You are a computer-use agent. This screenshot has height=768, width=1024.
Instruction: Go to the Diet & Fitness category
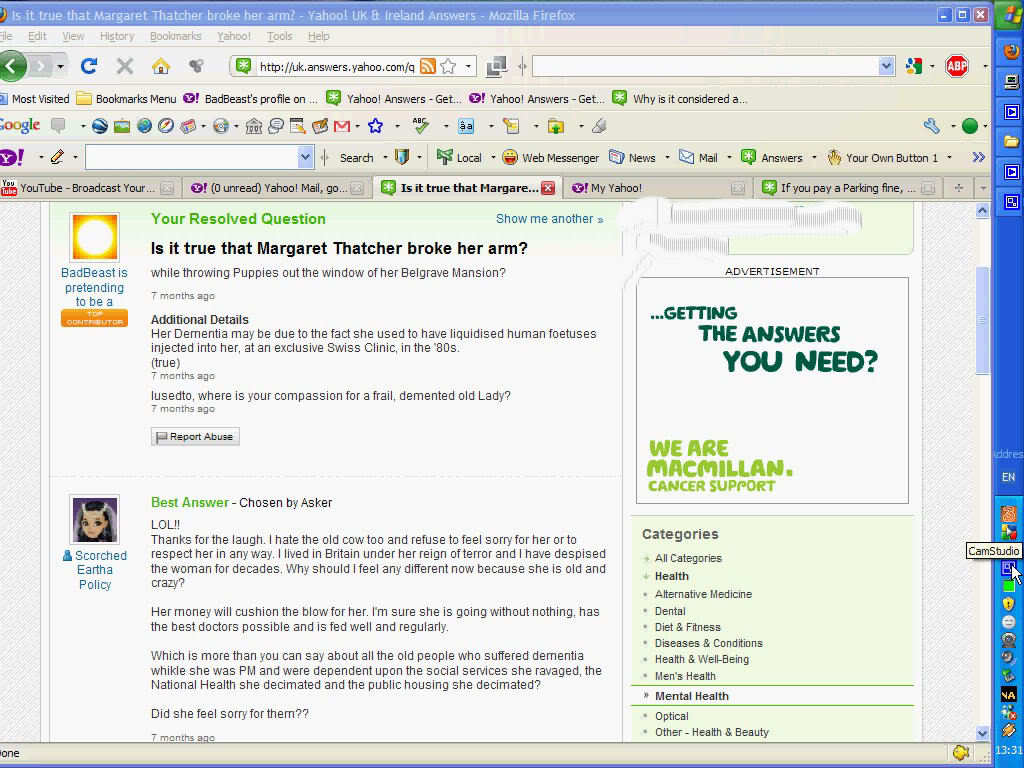tap(688, 627)
